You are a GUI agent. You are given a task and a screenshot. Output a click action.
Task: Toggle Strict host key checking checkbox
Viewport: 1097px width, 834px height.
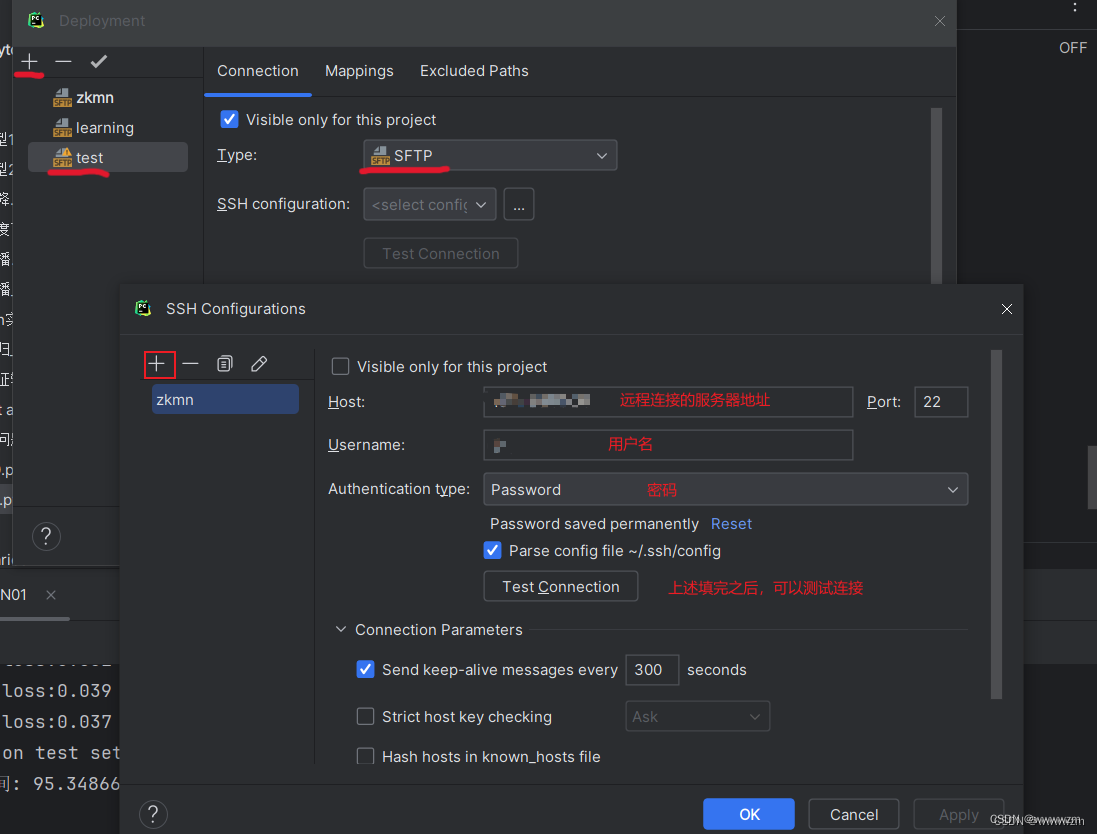click(365, 716)
